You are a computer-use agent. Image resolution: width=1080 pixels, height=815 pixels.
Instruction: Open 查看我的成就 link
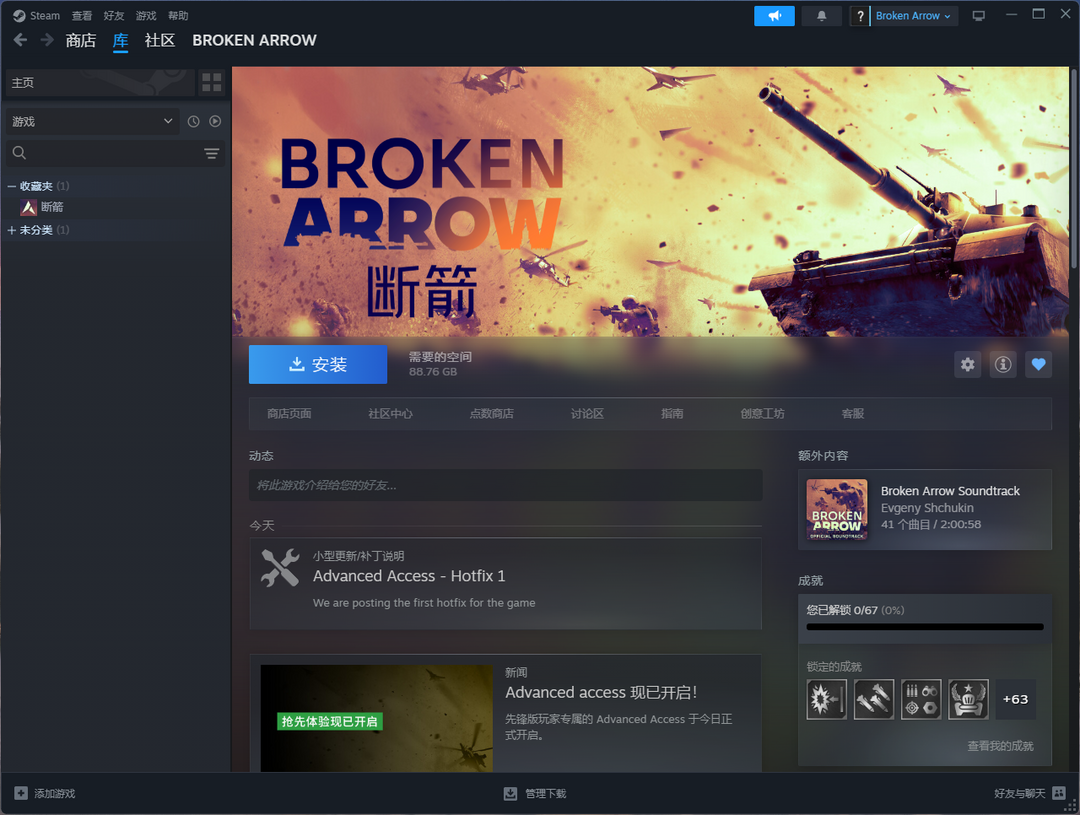(1000, 746)
